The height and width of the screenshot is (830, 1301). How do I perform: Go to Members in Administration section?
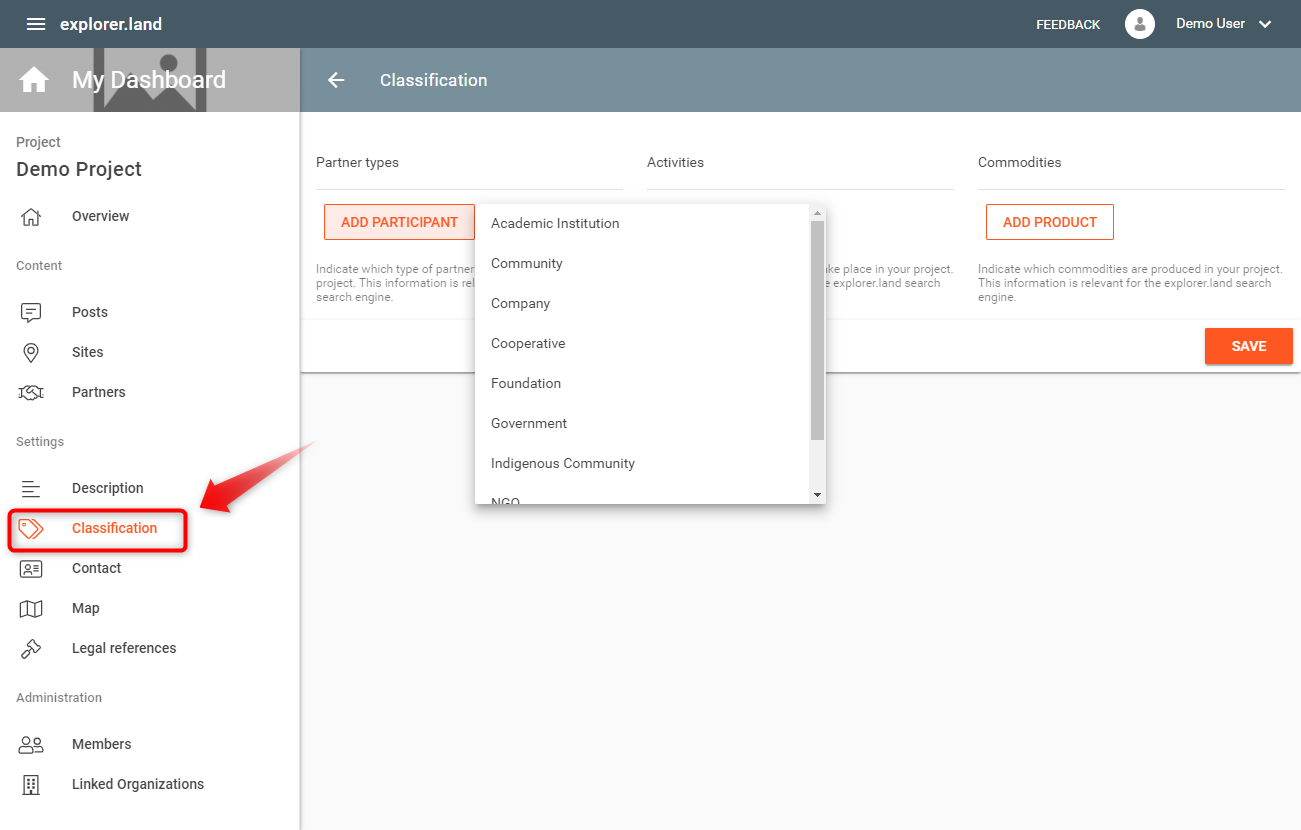101,744
